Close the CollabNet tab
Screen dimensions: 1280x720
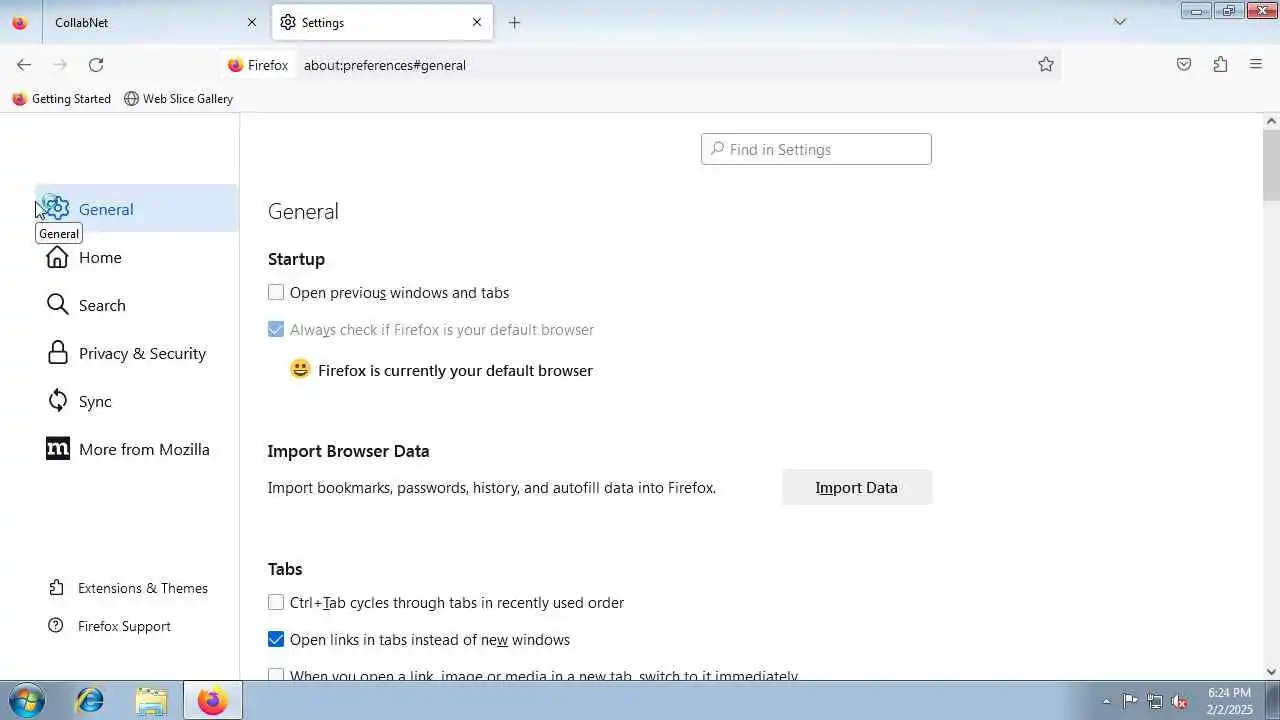[251, 22]
